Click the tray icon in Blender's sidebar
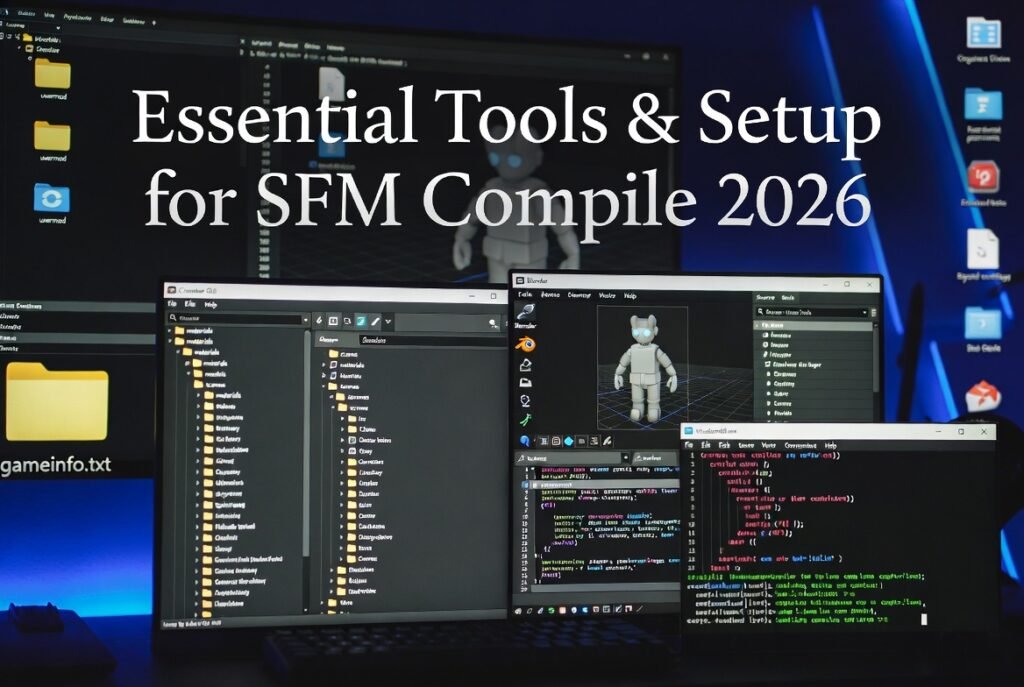Screen dimensions: 1024x687 tap(525, 383)
